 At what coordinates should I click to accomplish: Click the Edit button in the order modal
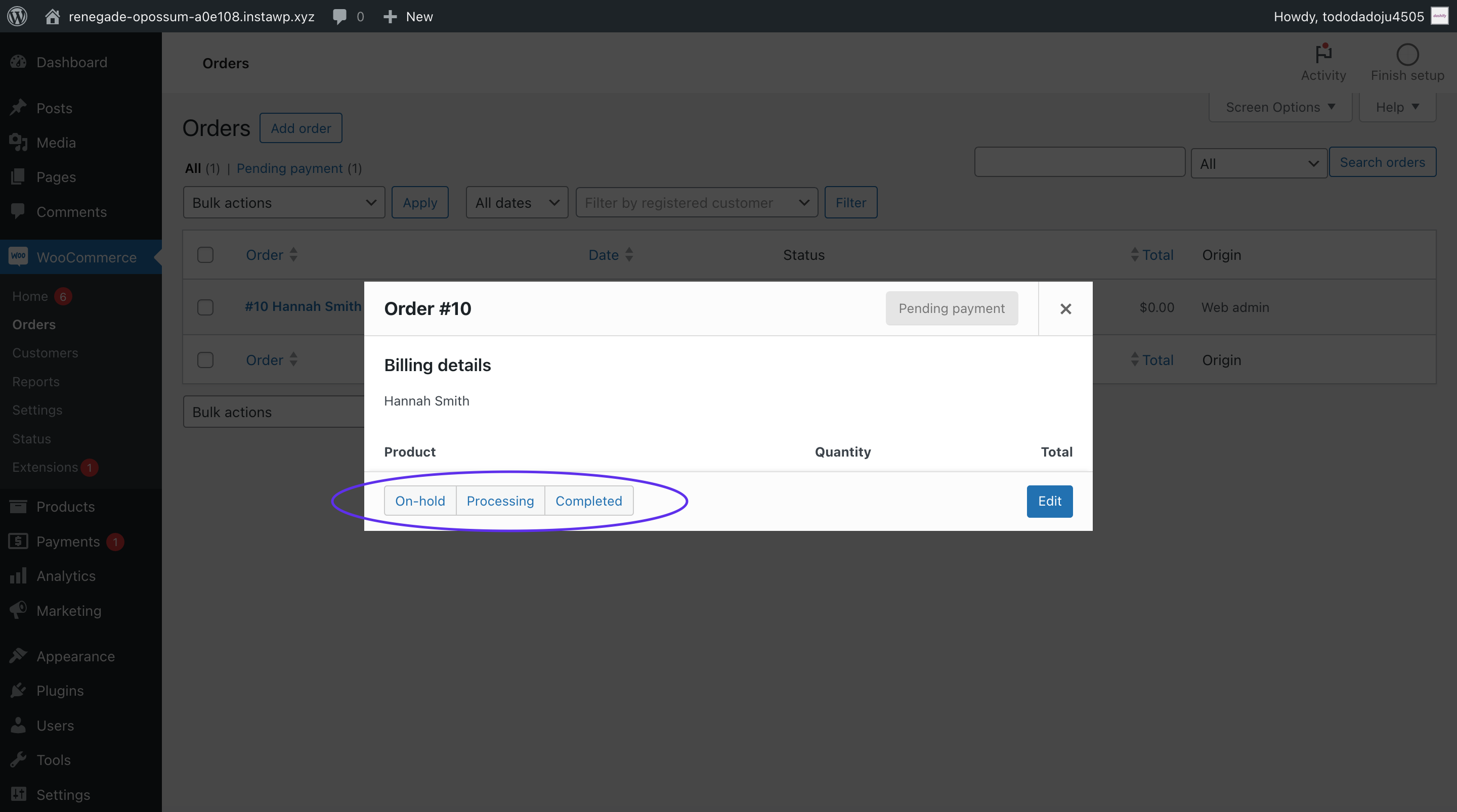click(x=1049, y=501)
